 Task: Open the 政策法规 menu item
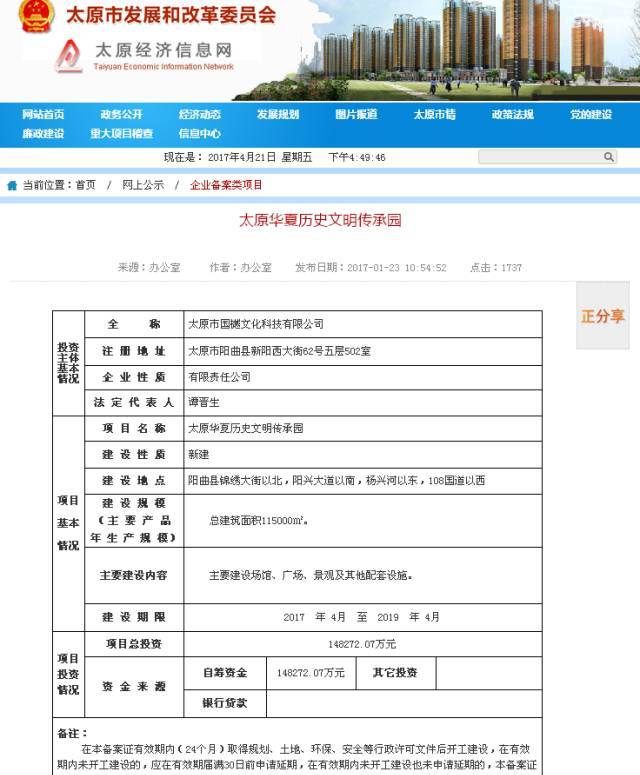point(512,115)
